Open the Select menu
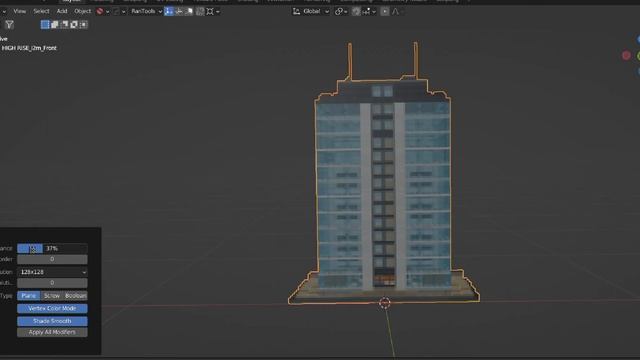Image resolution: width=640 pixels, height=360 pixels. point(41,11)
